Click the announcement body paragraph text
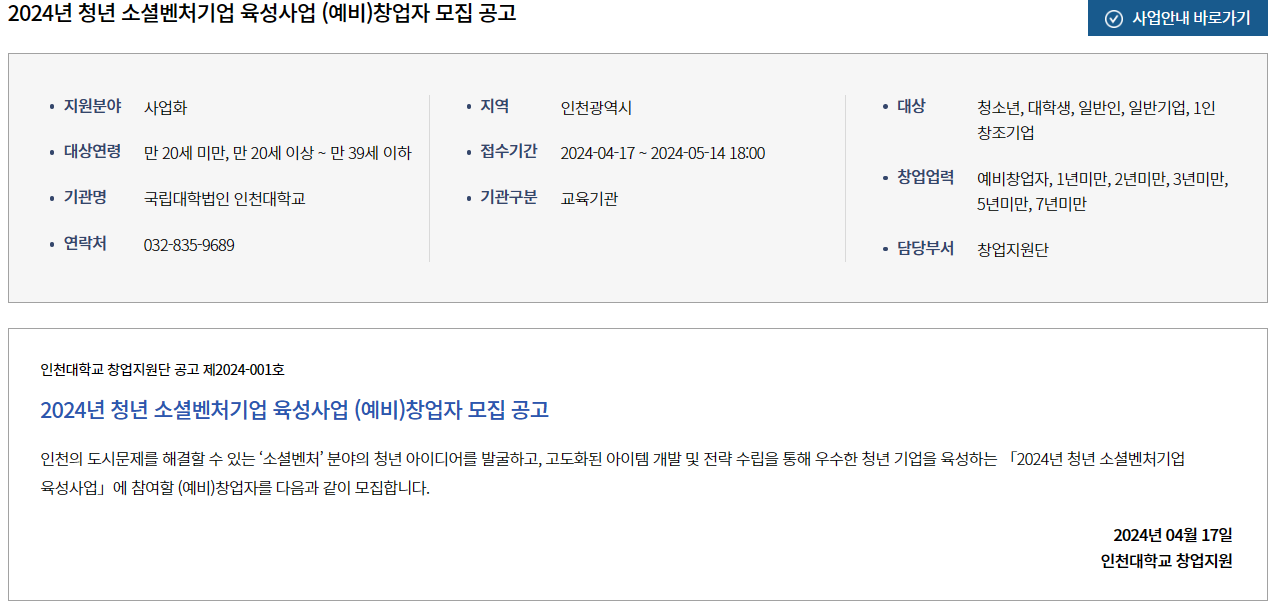 coord(612,475)
